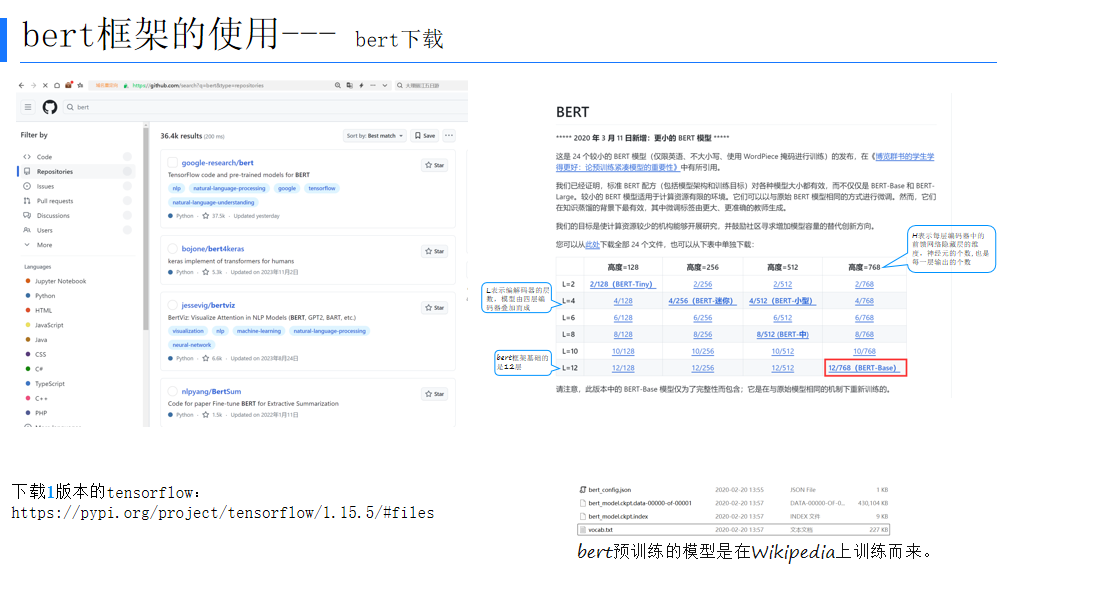Stop page loading with X icon
The image size is (1096, 616).
coord(45,85)
